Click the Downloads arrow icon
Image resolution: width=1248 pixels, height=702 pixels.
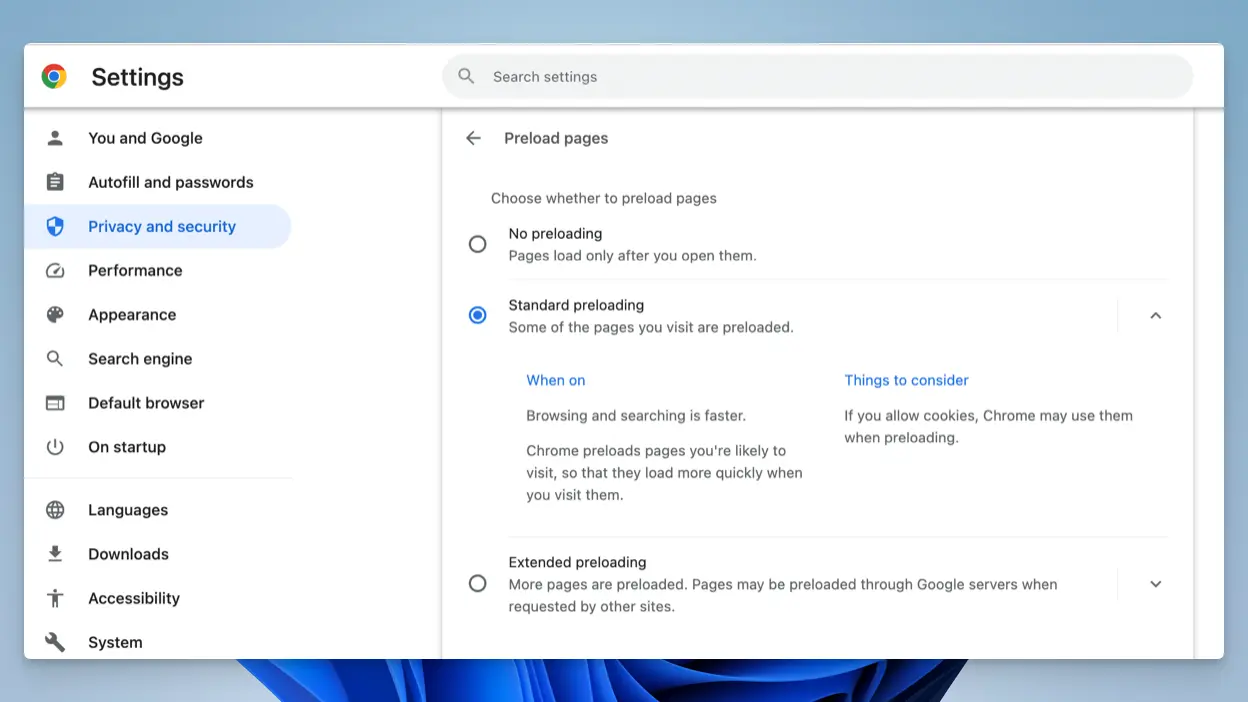[x=55, y=554]
